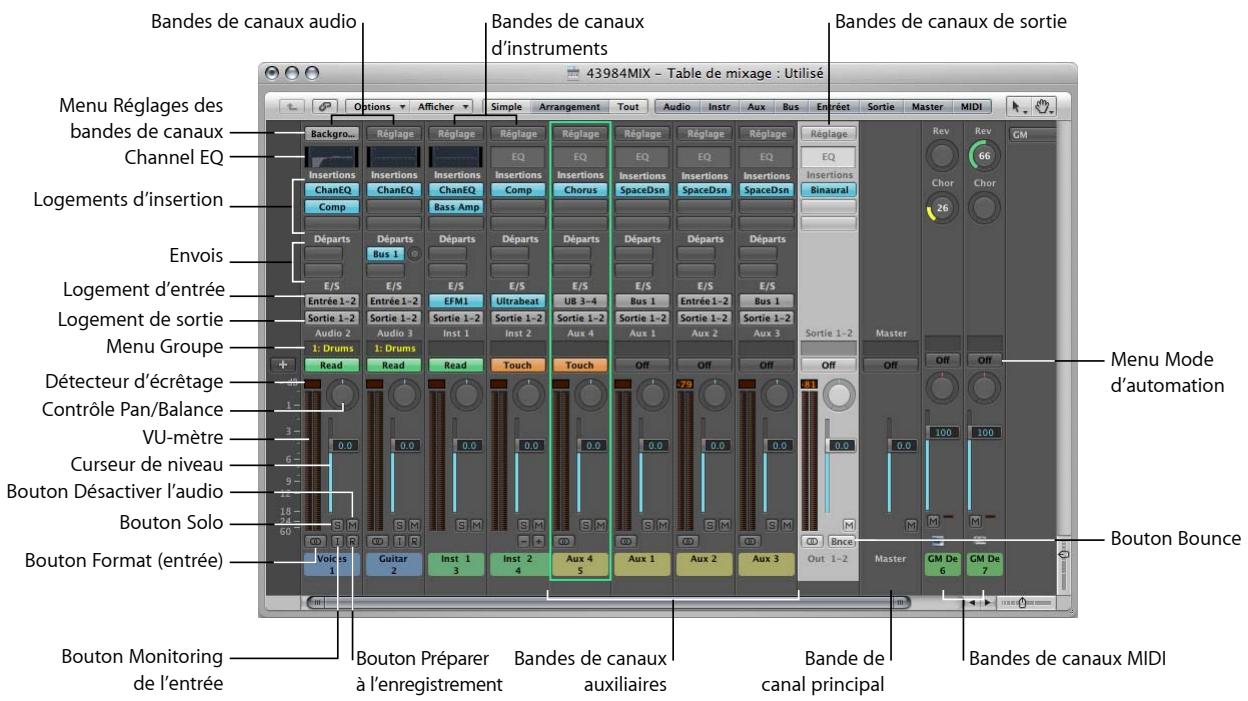This screenshot has width=1248, height=701.
Task: Open the Afficher dropdown menu
Action: (443, 106)
